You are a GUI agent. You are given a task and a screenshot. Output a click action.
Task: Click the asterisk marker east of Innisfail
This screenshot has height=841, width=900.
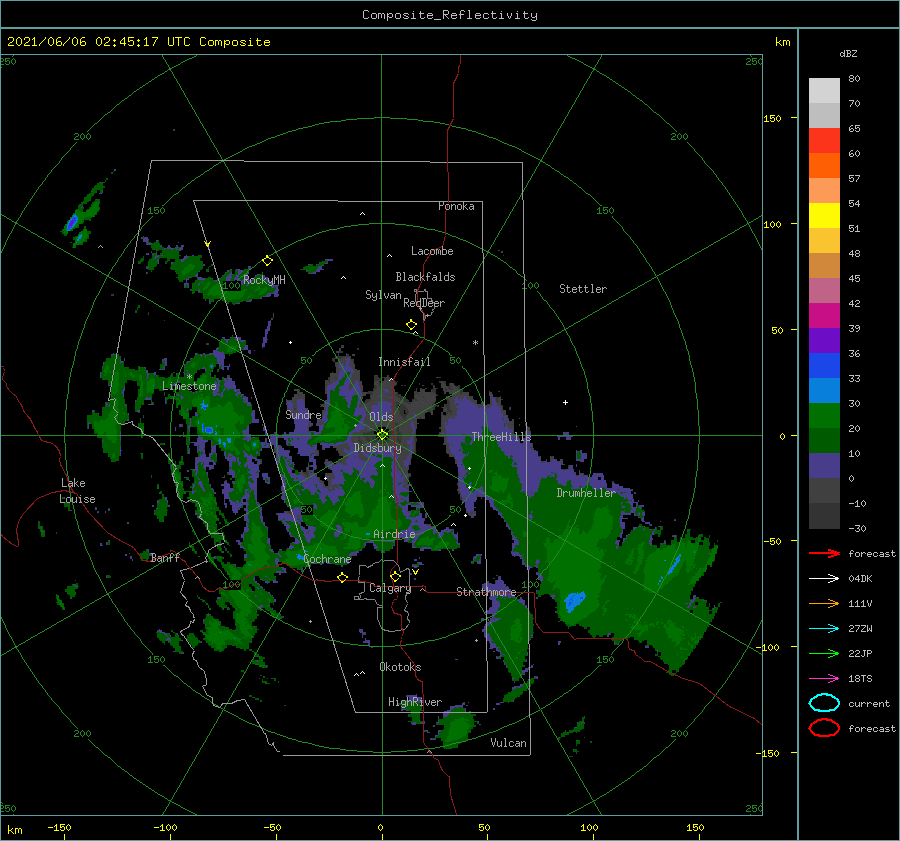(475, 343)
